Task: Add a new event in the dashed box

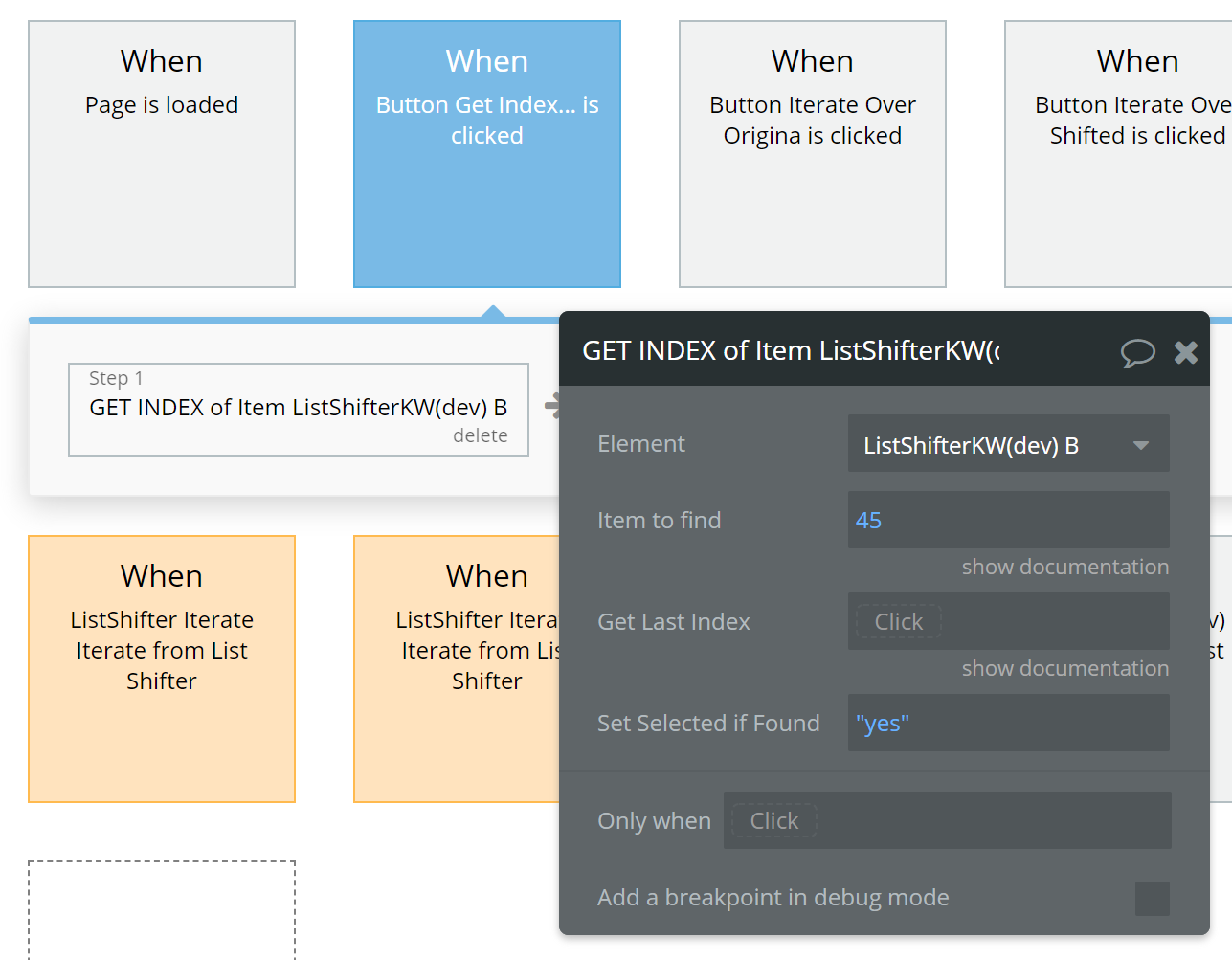Action: pyautogui.click(x=162, y=909)
